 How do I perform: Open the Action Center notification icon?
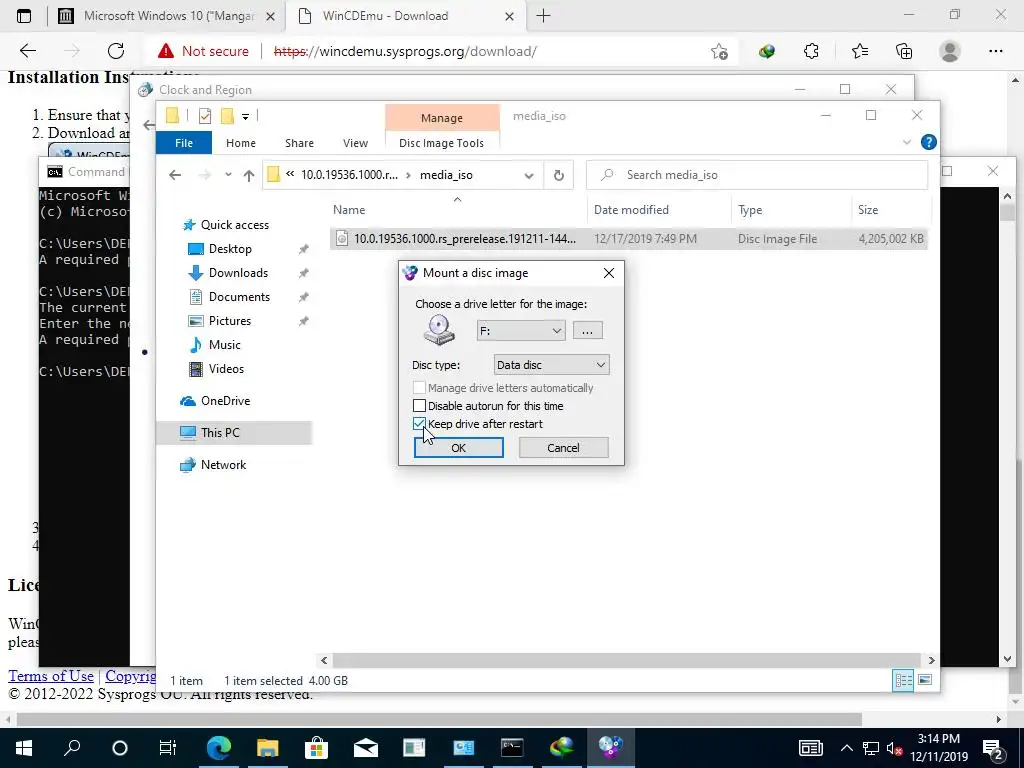pos(993,748)
